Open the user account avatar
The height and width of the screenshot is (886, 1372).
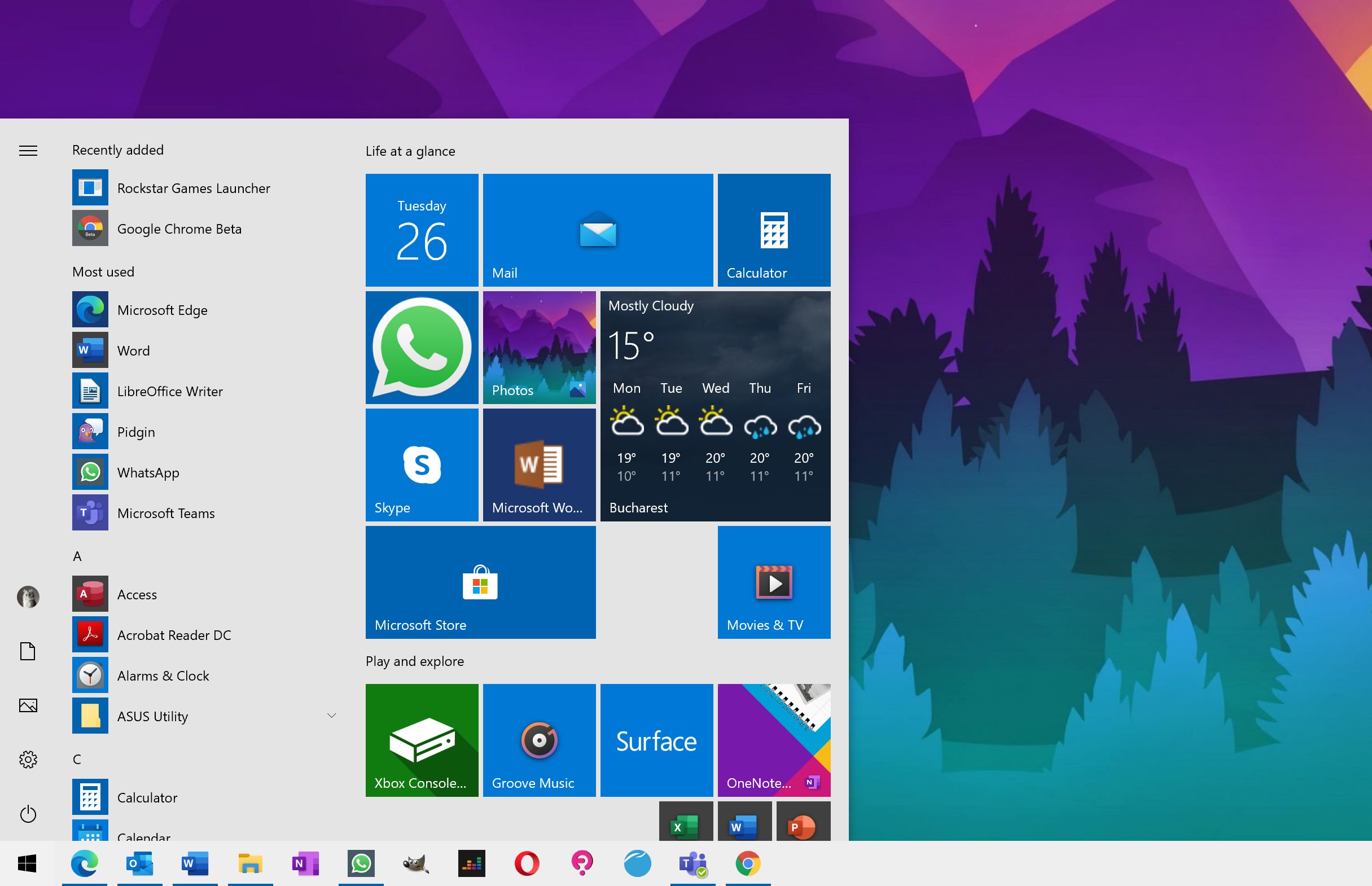point(28,597)
